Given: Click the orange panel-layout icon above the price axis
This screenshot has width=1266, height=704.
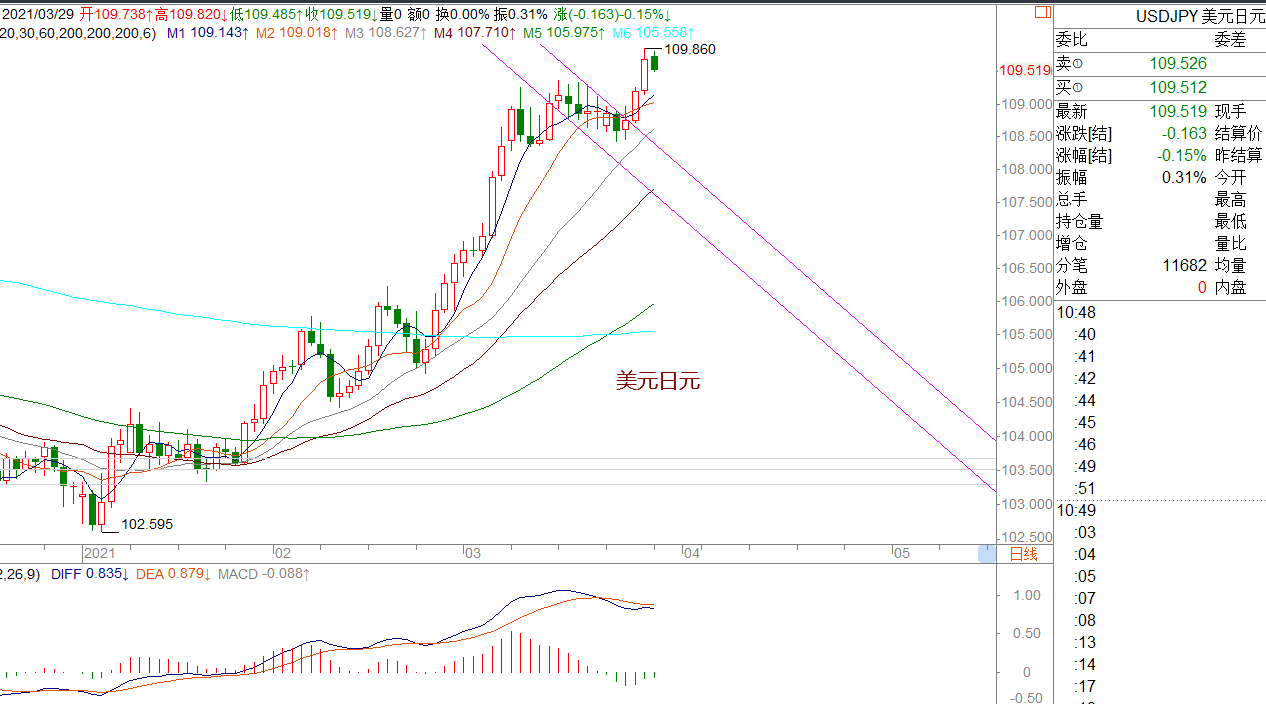Looking at the screenshot, I should [1042, 13].
